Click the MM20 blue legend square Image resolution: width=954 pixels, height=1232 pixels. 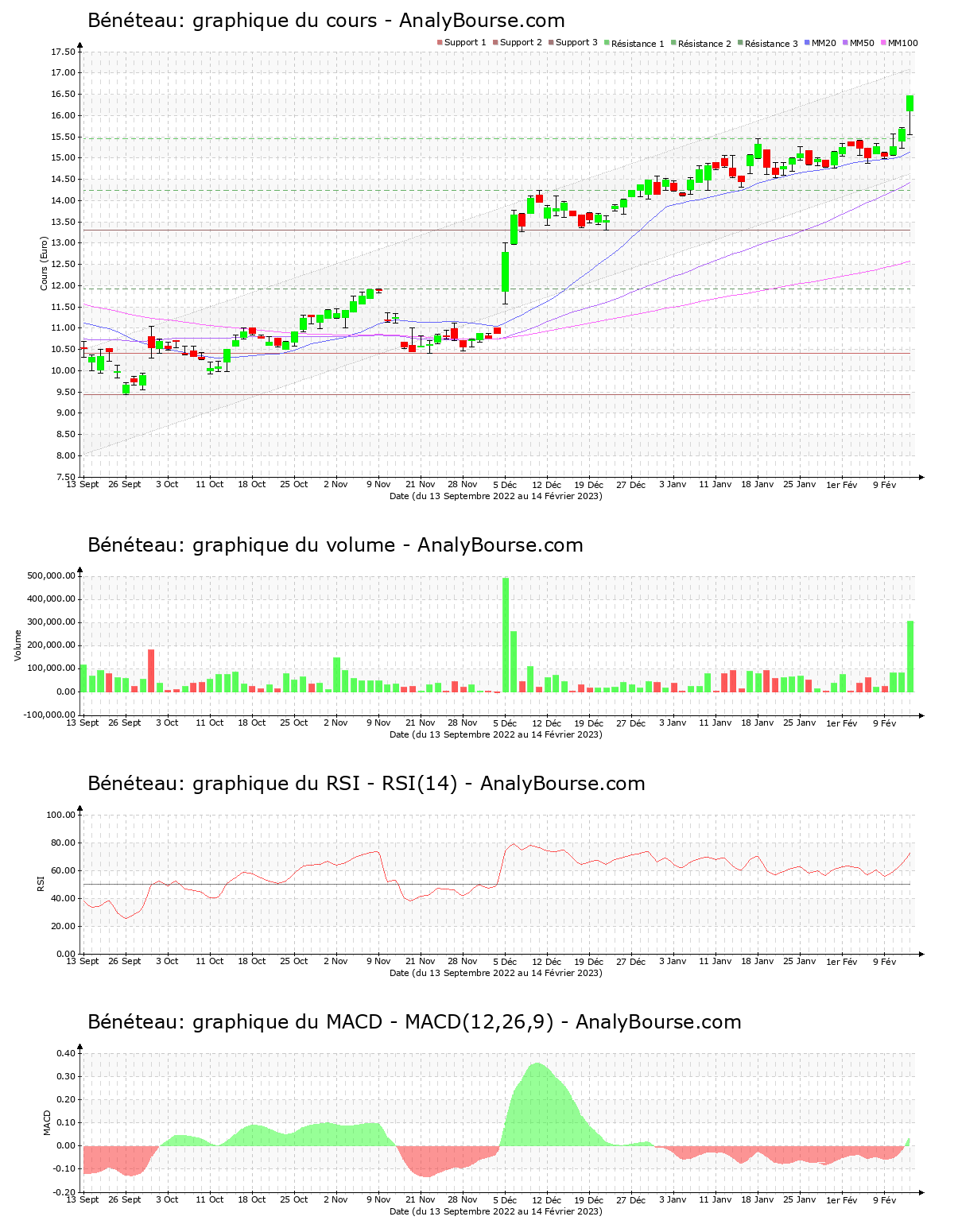(807, 43)
